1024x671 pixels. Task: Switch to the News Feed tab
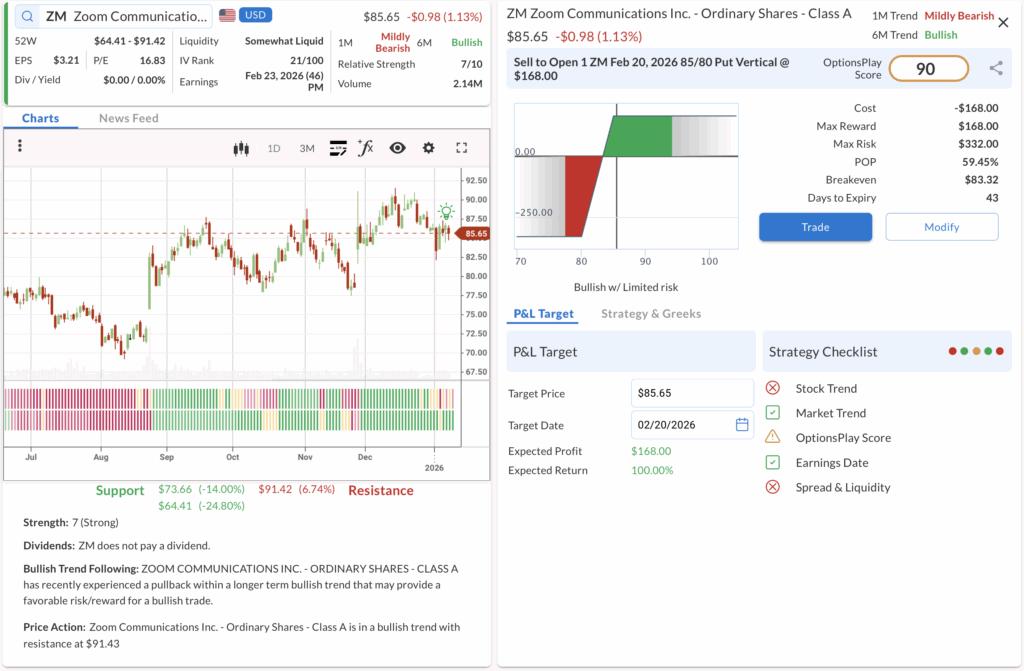click(128, 118)
